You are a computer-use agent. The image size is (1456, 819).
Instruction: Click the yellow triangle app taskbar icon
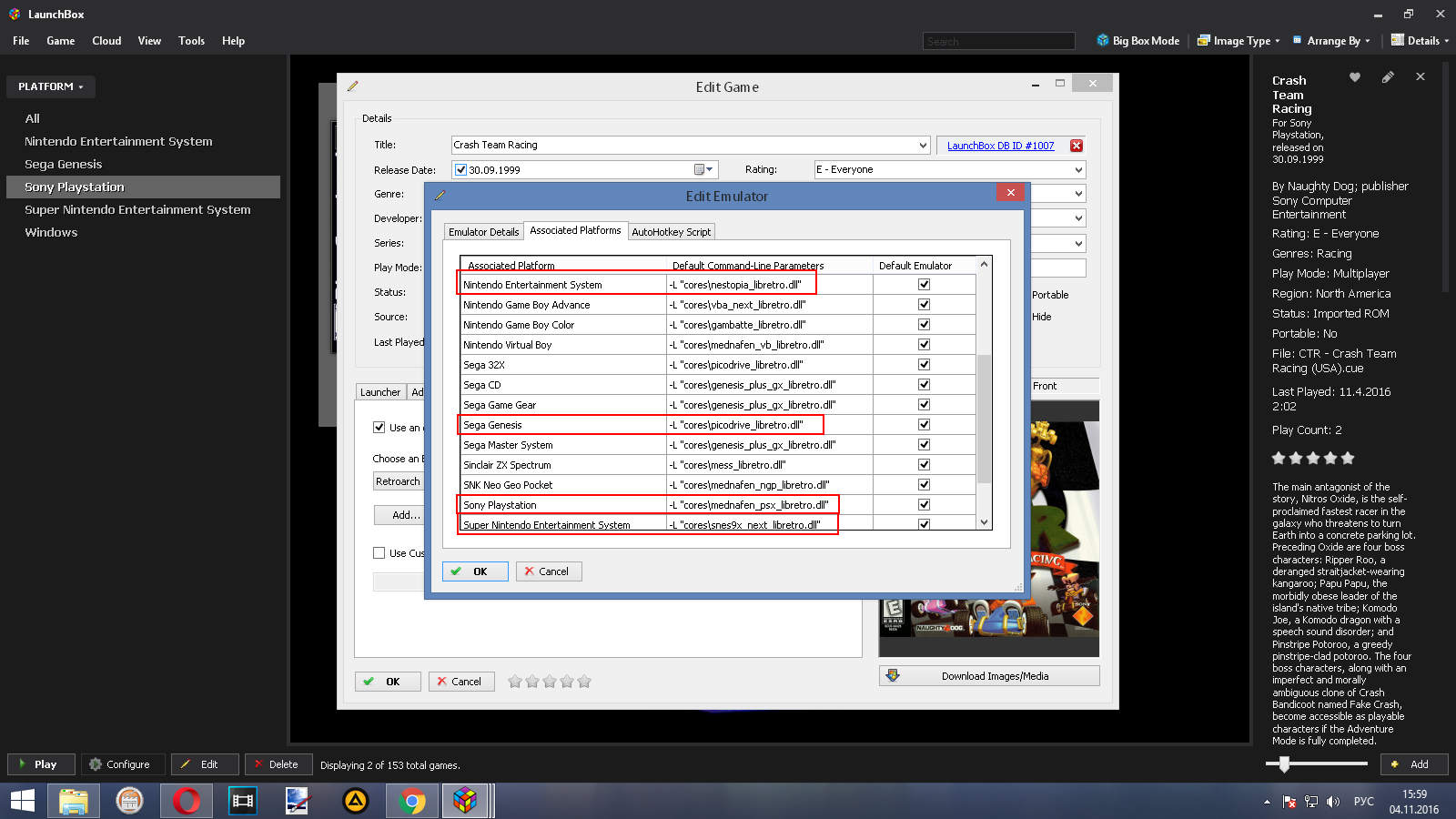click(x=355, y=801)
